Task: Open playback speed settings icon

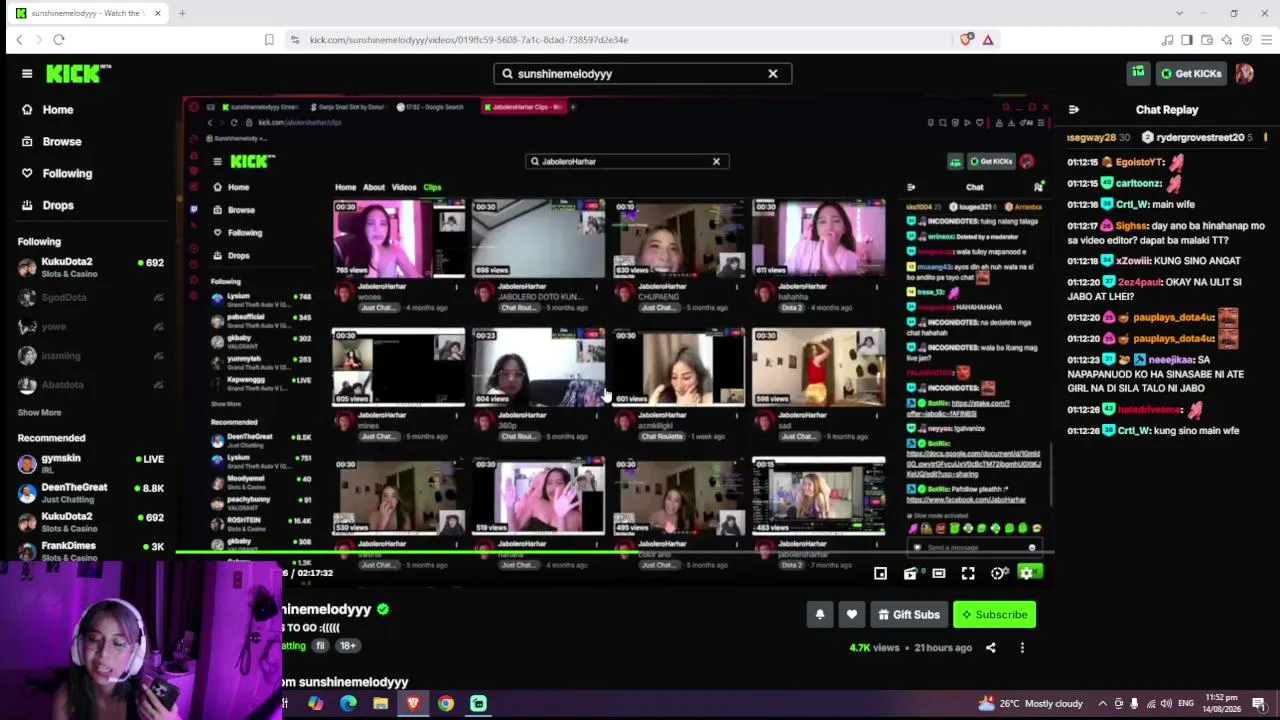Action: [x=998, y=574]
